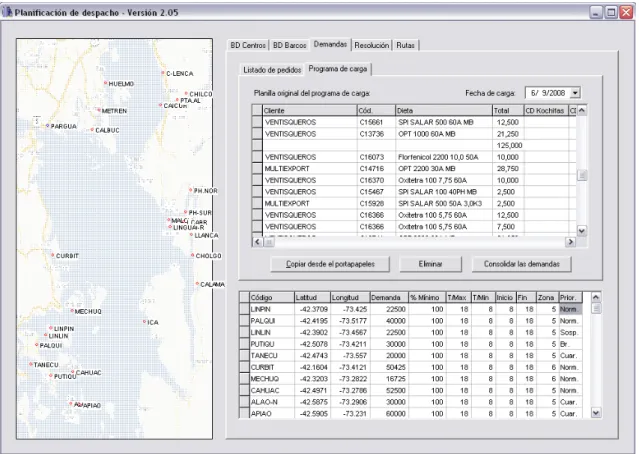The width and height of the screenshot is (639, 454).
Task: Select the PARGUA marker on the map
Action: tap(47, 126)
